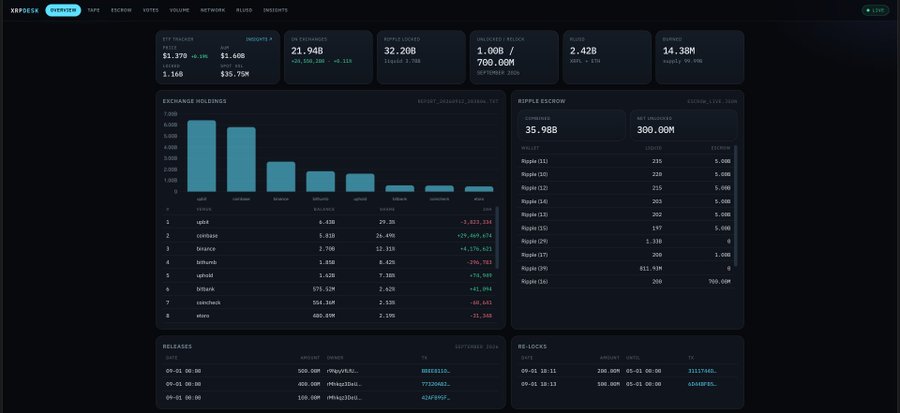Click coinbase change value +29,469,674
900x413 pixels.
[475, 236]
